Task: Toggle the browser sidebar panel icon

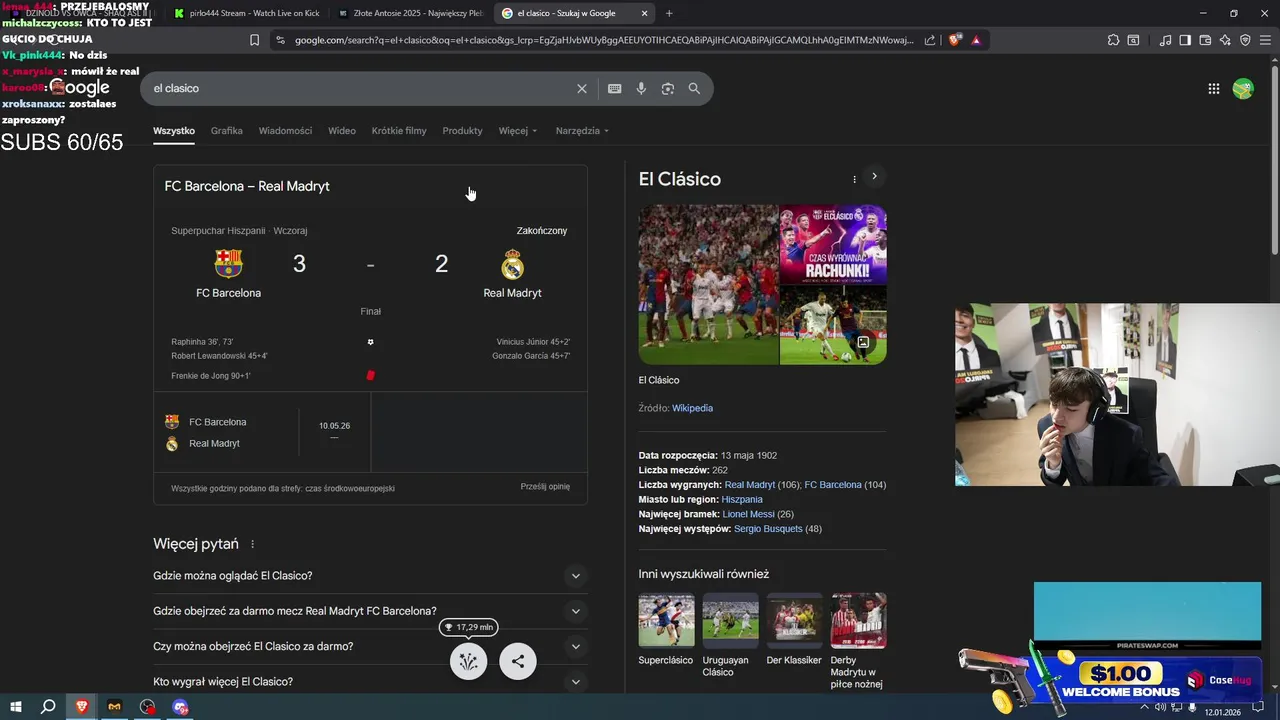Action: pos(1185,40)
